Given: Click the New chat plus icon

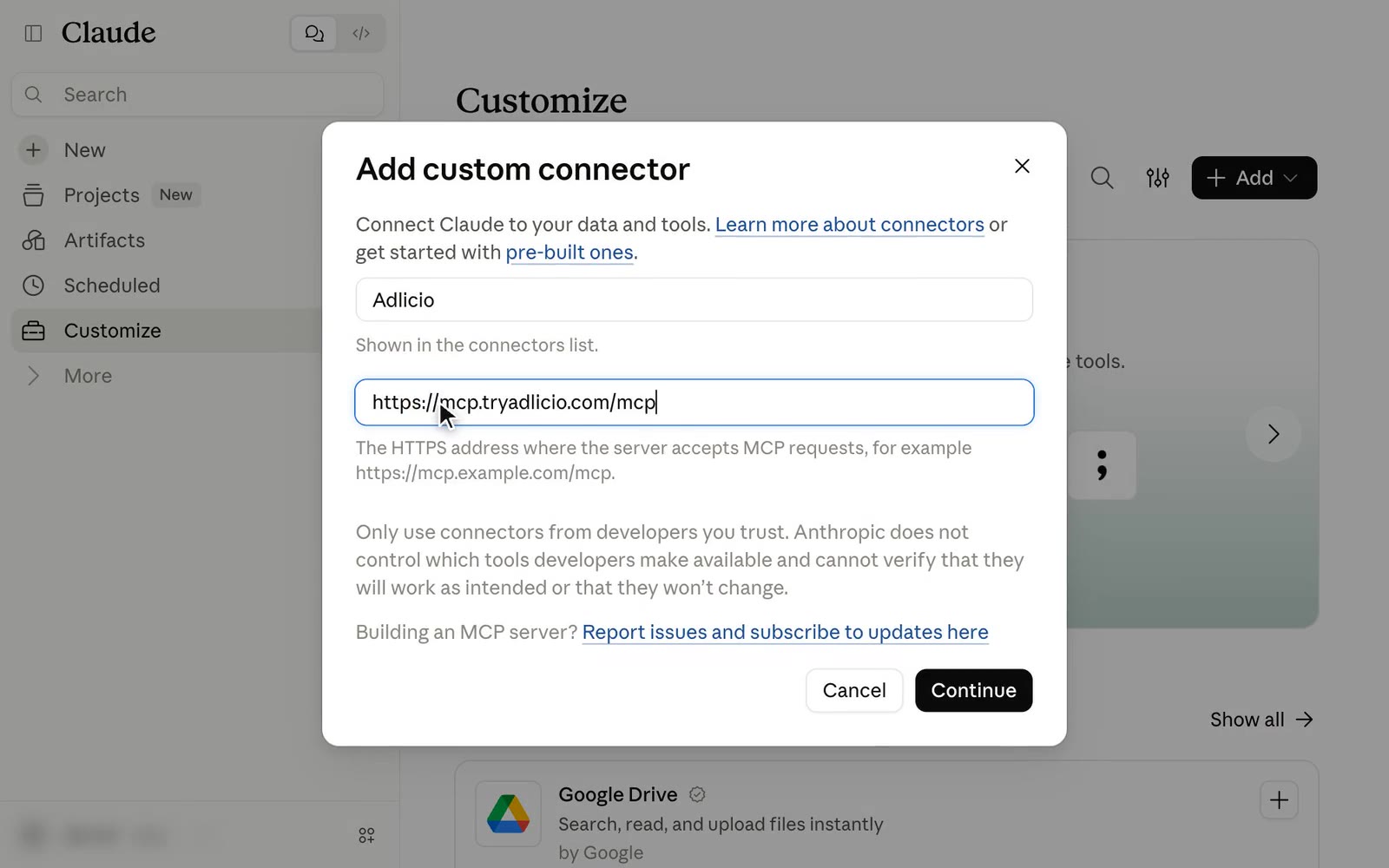Looking at the screenshot, I should (33, 150).
